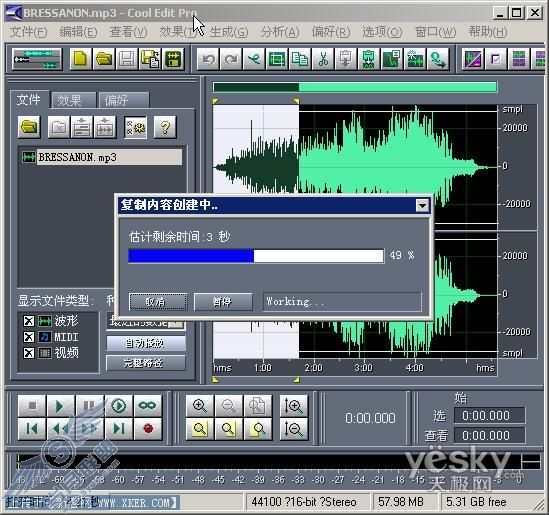This screenshot has height=515, width=549.
Task: Open 编辑(E) menu
Action: click(x=78, y=32)
